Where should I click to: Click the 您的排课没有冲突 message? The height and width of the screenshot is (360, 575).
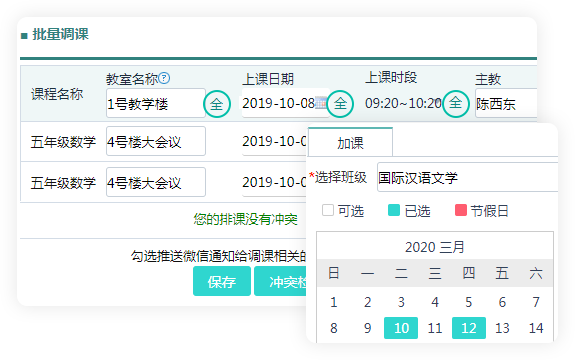pos(245,219)
